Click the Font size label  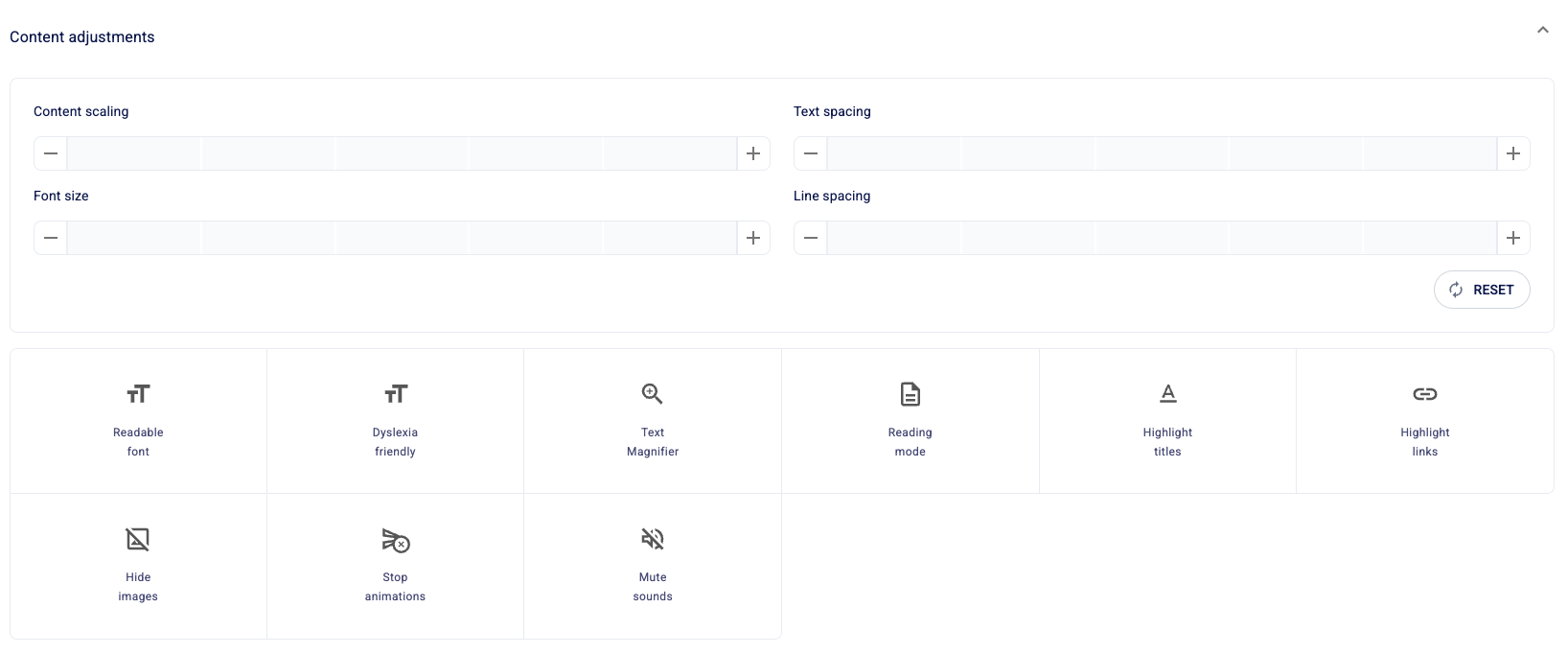tap(61, 196)
